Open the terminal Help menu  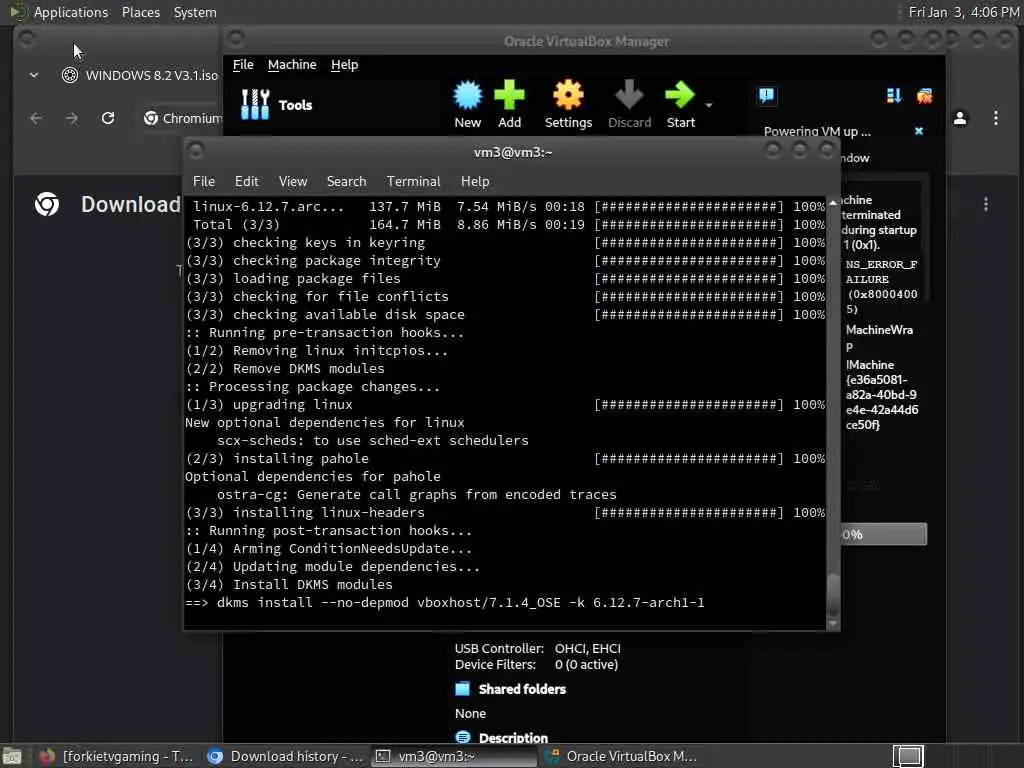pyautogui.click(x=475, y=182)
